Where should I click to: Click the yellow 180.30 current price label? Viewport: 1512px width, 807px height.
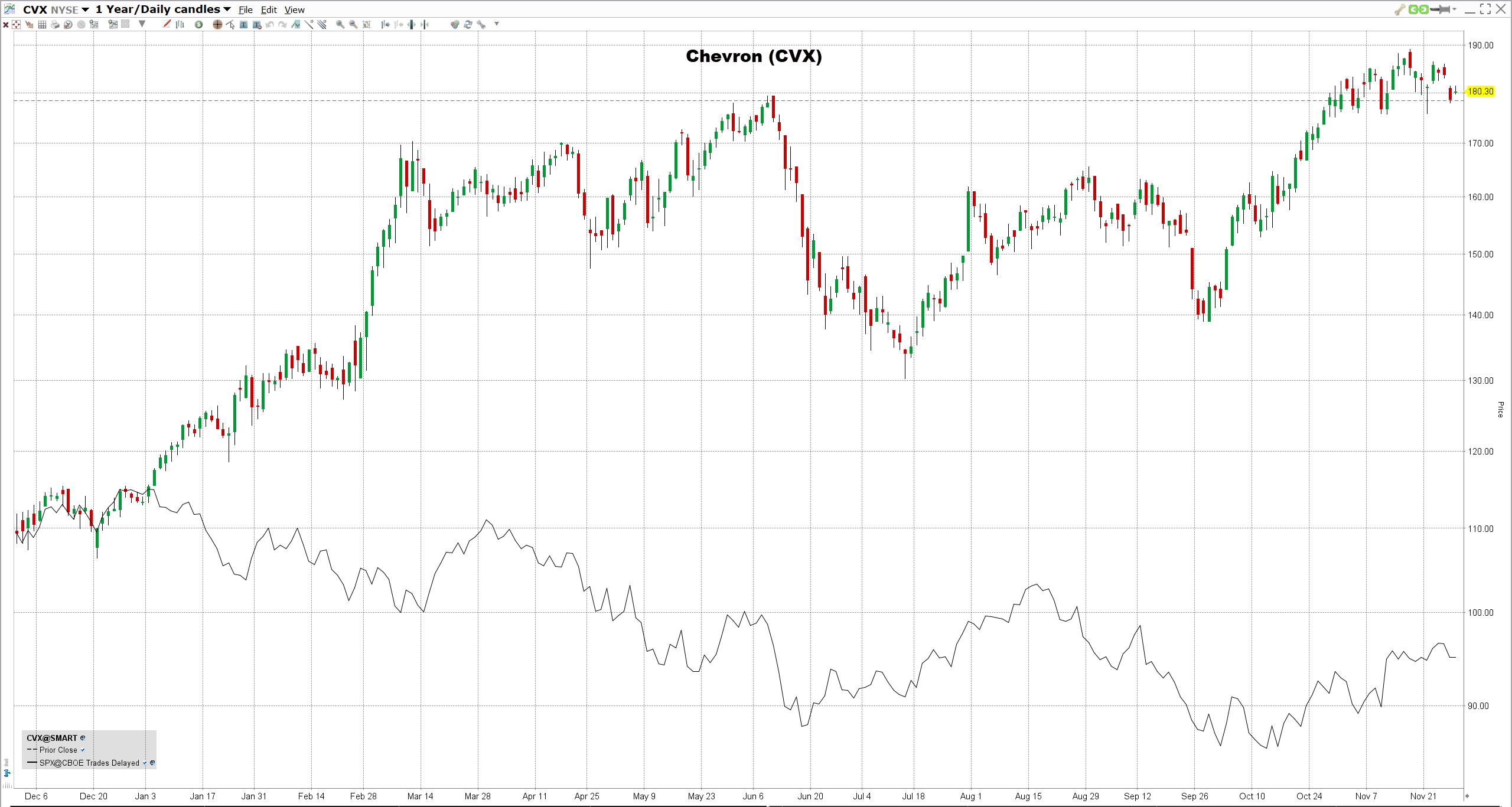coord(1481,92)
